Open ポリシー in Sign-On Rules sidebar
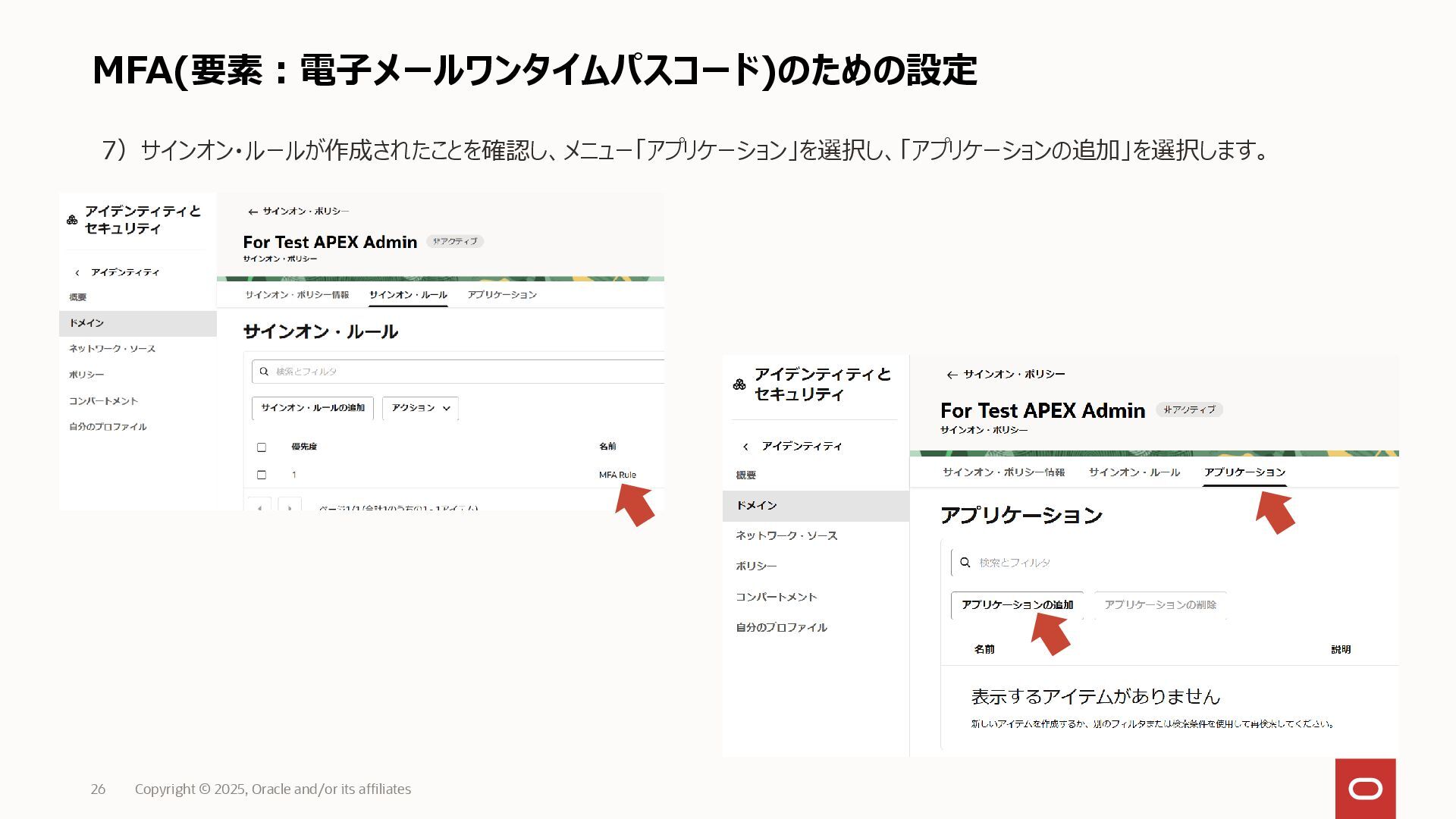This screenshot has width=1456, height=819. (86, 375)
